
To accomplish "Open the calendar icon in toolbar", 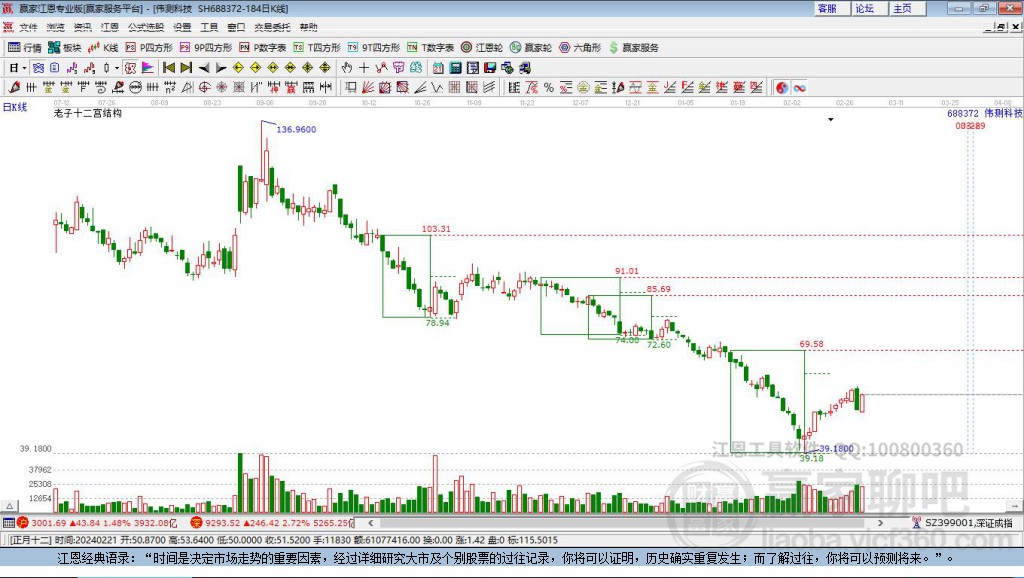I will (x=438, y=68).
